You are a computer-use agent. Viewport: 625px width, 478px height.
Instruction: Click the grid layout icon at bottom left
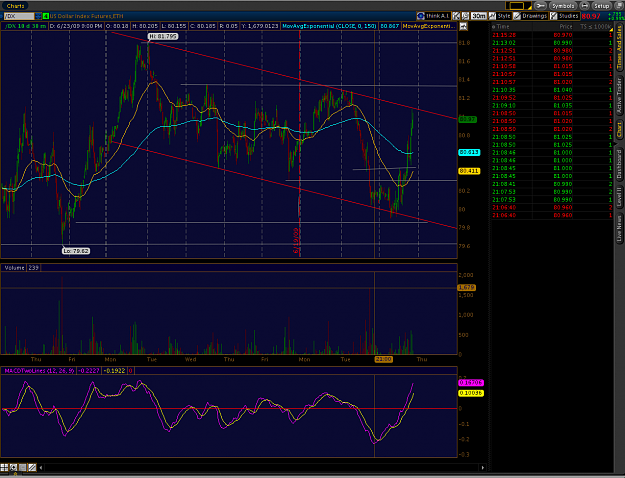tap(4, 467)
